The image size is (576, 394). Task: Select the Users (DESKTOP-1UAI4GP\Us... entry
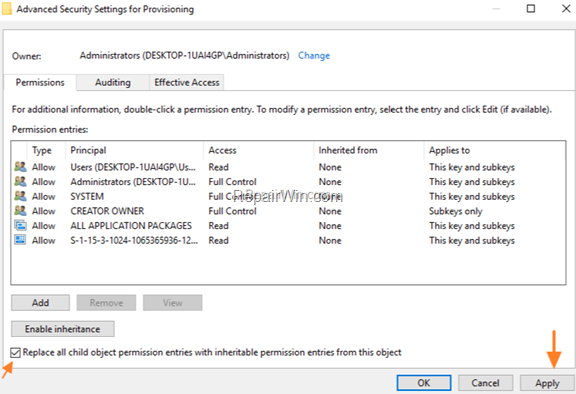(x=288, y=167)
